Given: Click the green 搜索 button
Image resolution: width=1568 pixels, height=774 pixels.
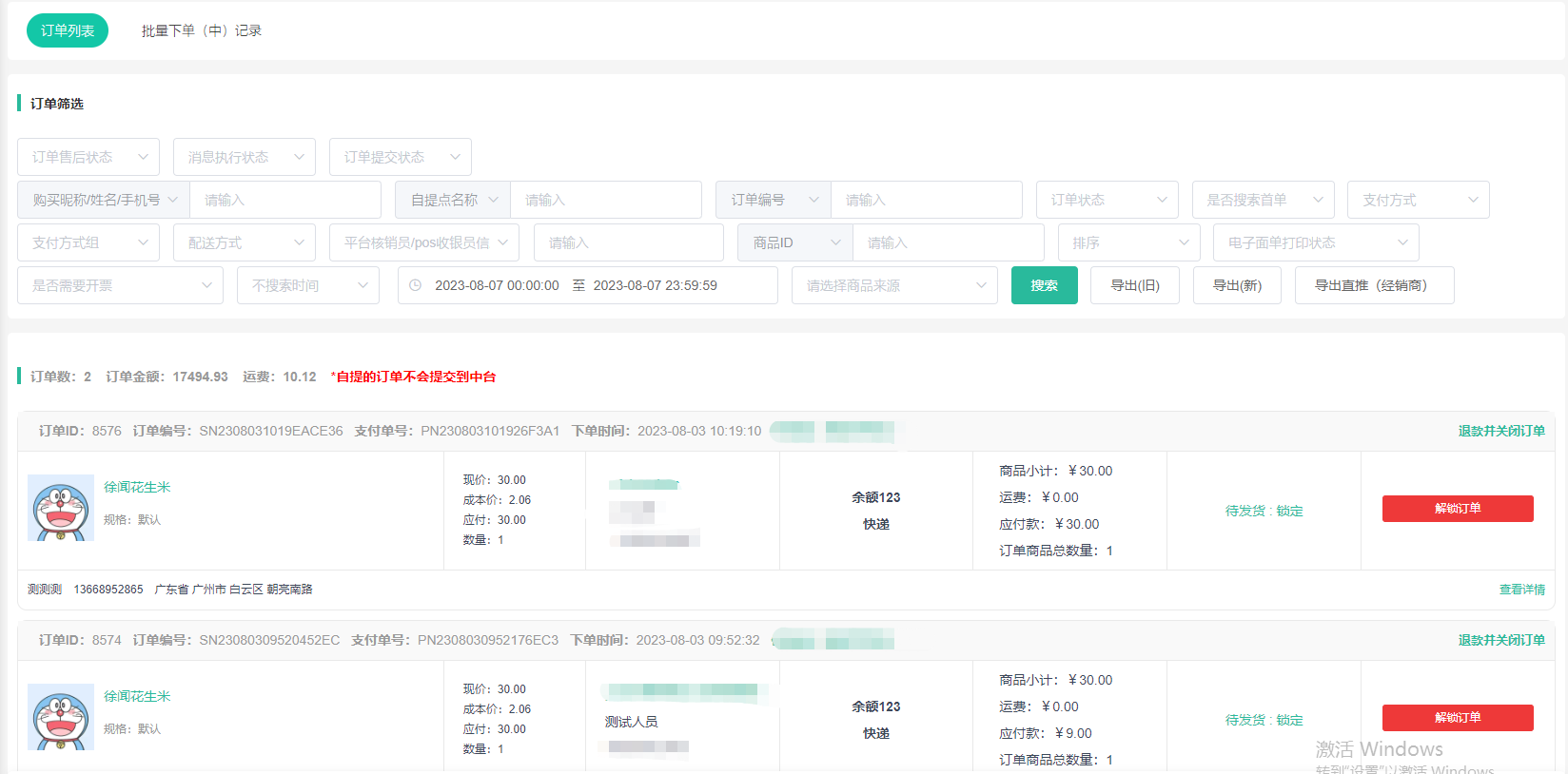Looking at the screenshot, I should pyautogui.click(x=1044, y=285).
